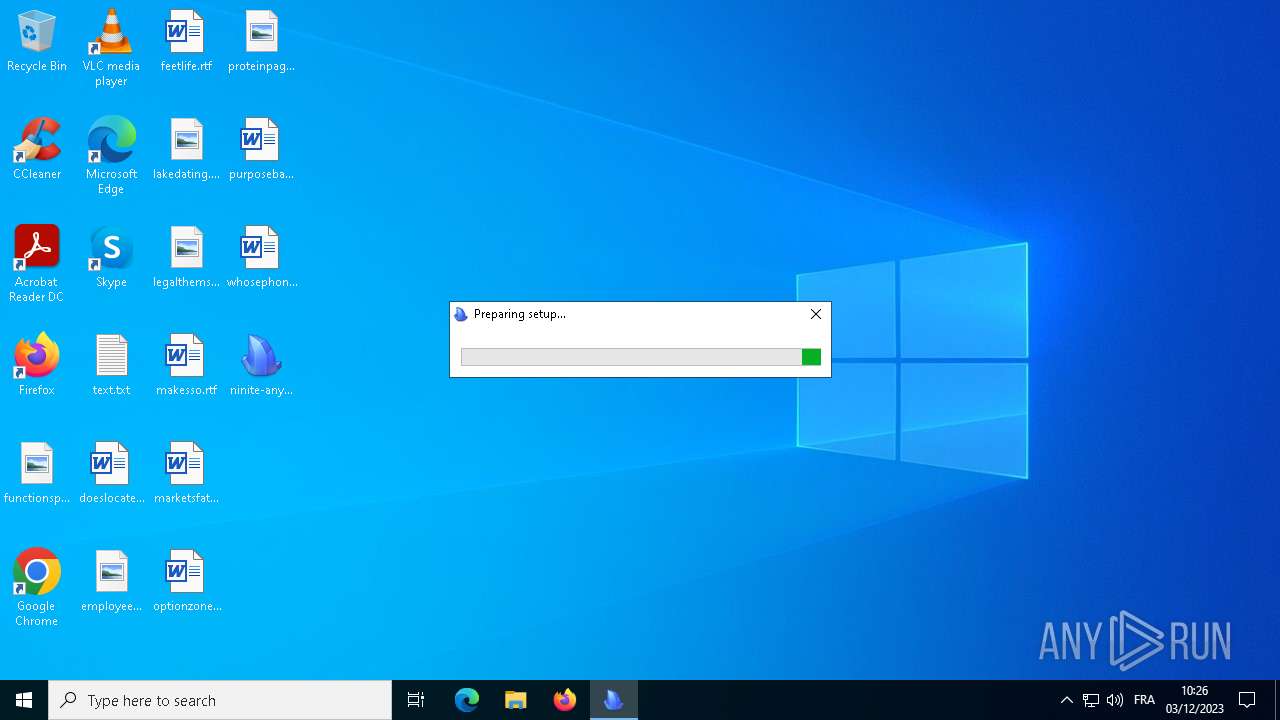The width and height of the screenshot is (1280, 720).
Task: Switch the FRA input language indicator
Action: [1144, 700]
